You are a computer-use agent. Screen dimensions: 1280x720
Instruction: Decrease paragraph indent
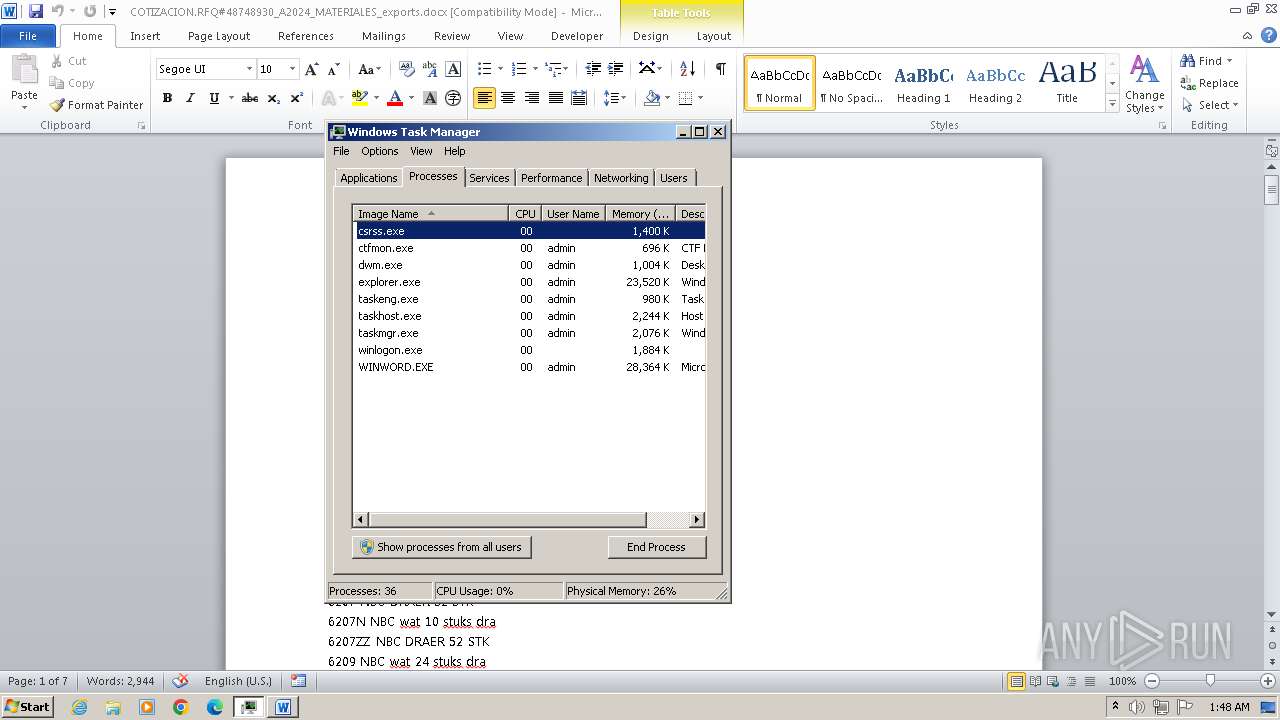(593, 69)
